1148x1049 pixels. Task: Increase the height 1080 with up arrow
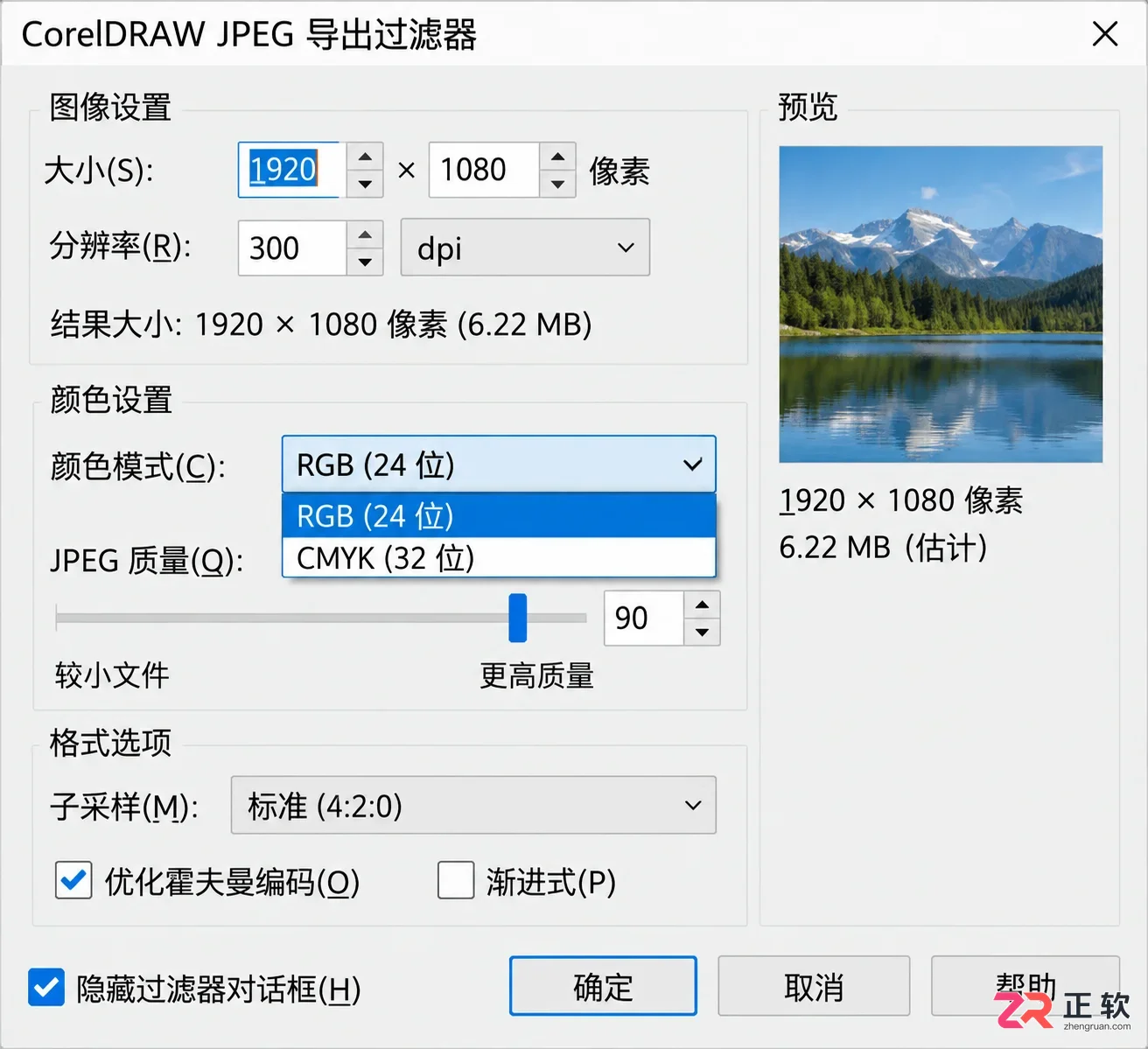(557, 157)
